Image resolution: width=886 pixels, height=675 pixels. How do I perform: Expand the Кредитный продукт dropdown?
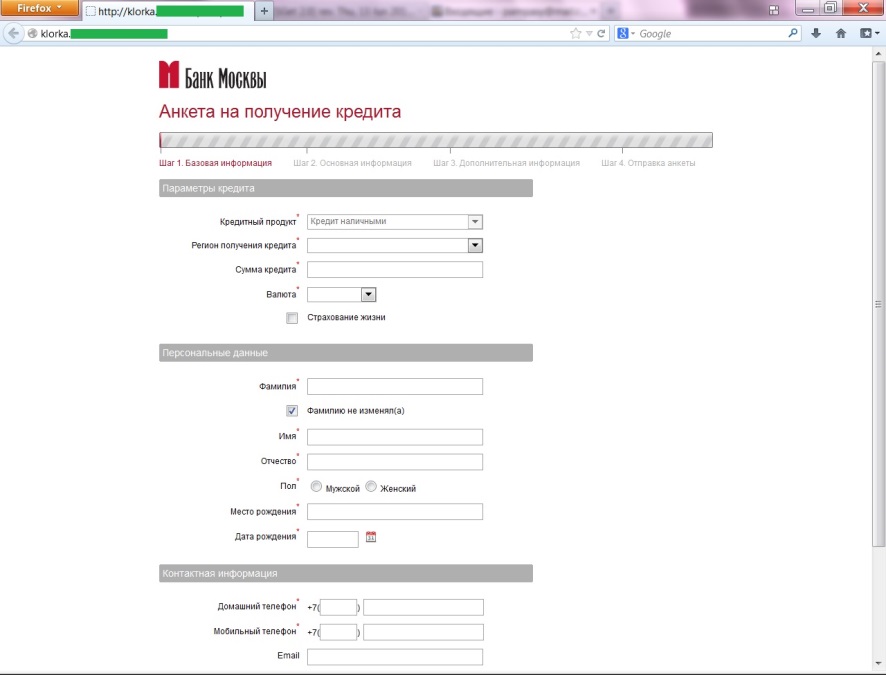click(x=395, y=221)
